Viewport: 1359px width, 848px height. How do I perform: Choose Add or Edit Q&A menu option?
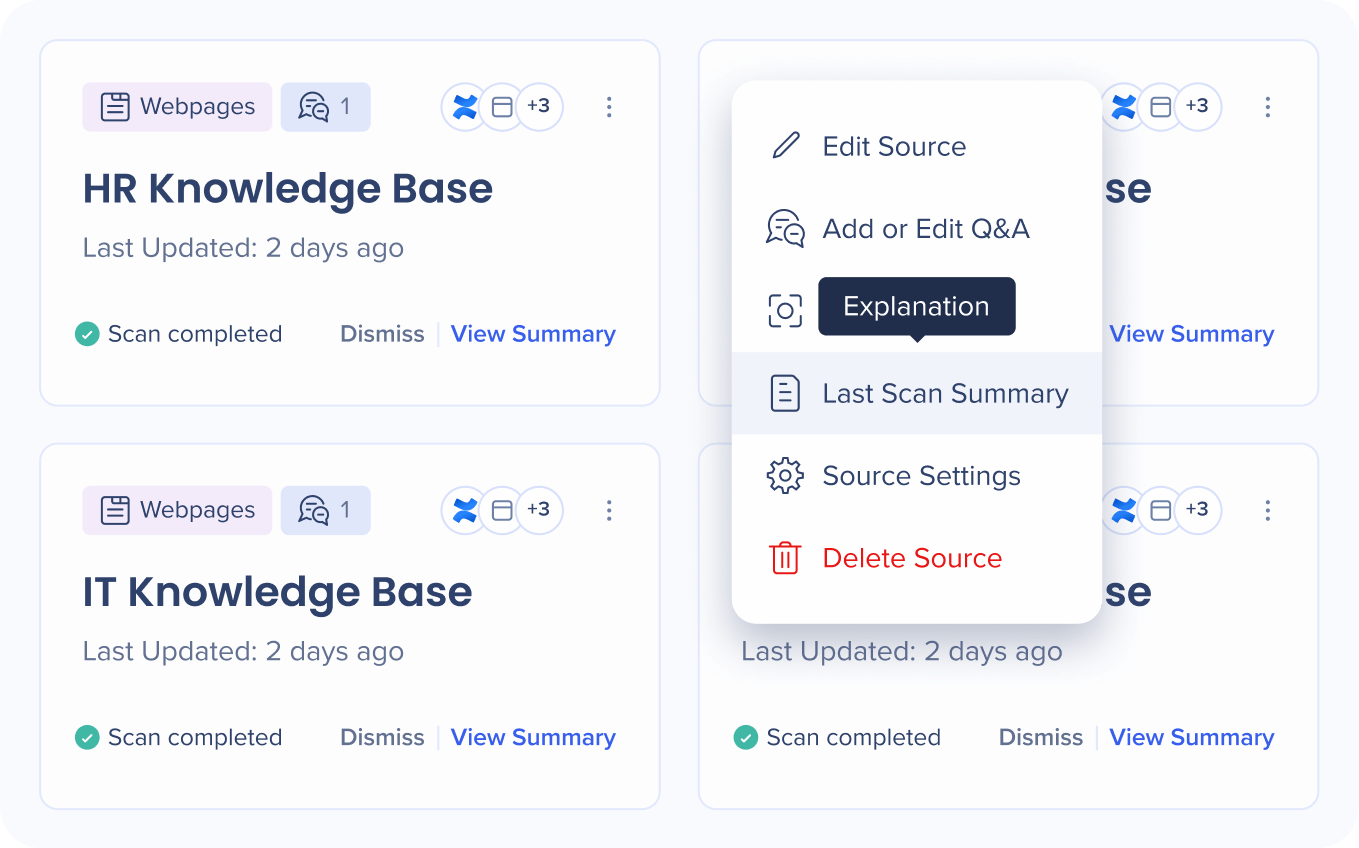[925, 229]
